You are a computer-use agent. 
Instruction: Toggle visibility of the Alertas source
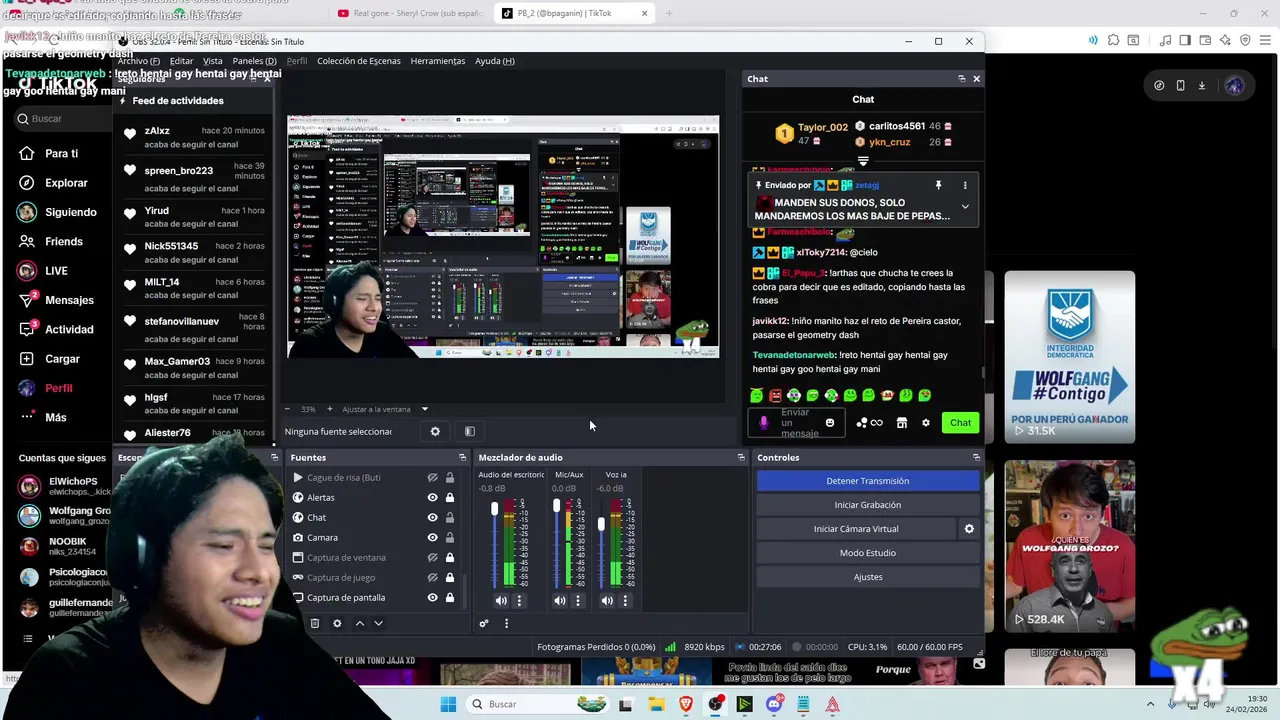coord(432,498)
